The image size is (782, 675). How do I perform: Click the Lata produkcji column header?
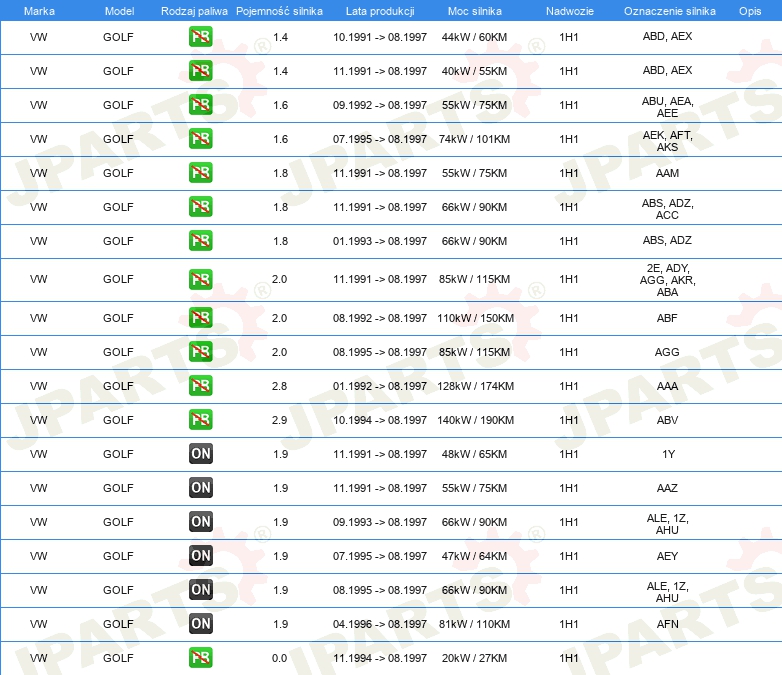click(380, 11)
